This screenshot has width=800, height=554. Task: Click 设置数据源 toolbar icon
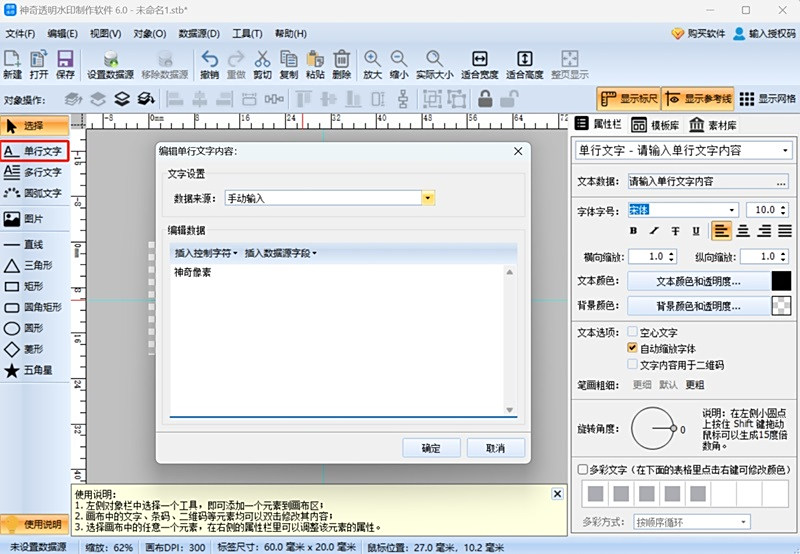[x=110, y=64]
